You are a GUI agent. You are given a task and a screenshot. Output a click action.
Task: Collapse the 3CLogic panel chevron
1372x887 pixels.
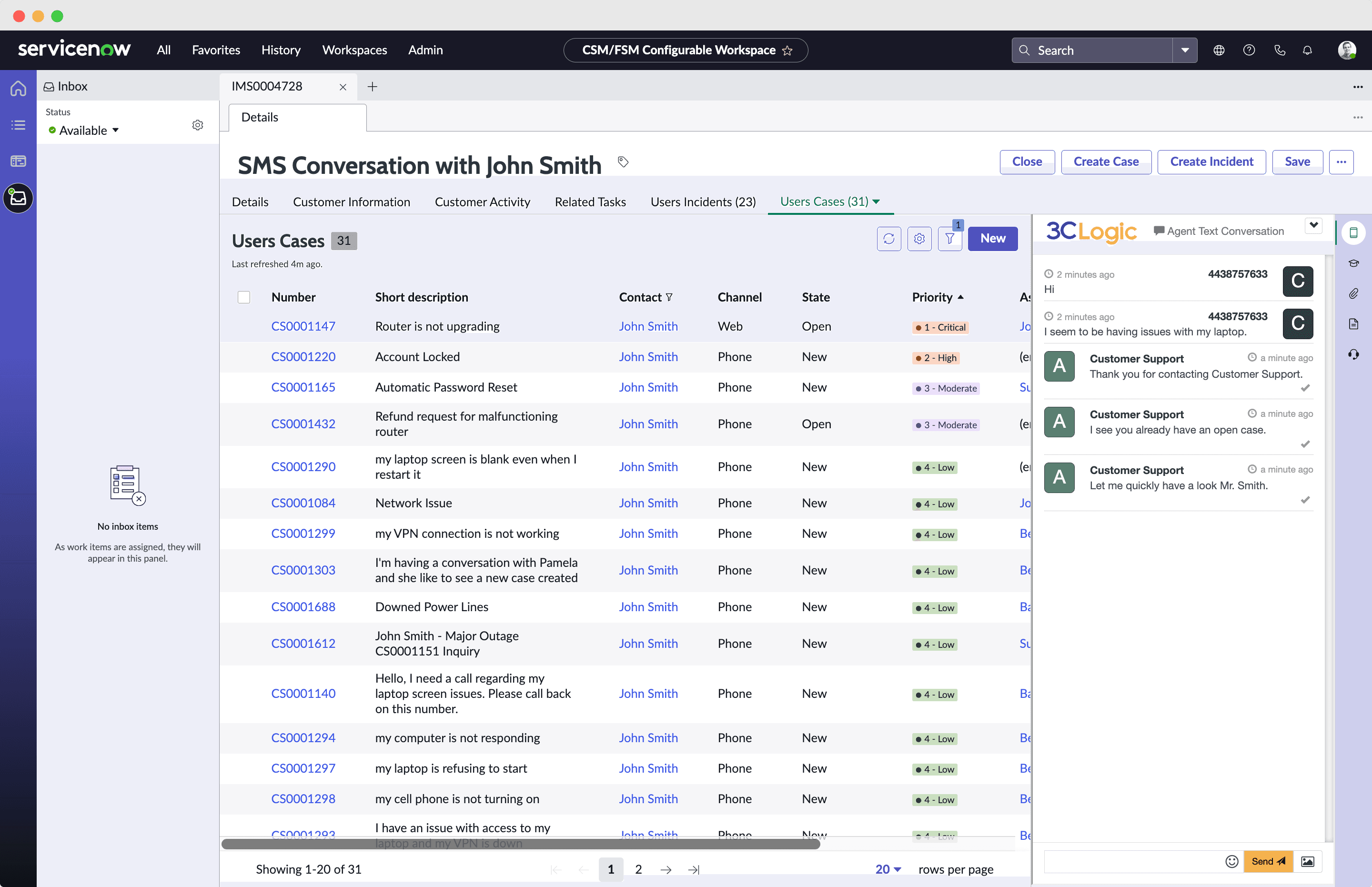point(1314,225)
